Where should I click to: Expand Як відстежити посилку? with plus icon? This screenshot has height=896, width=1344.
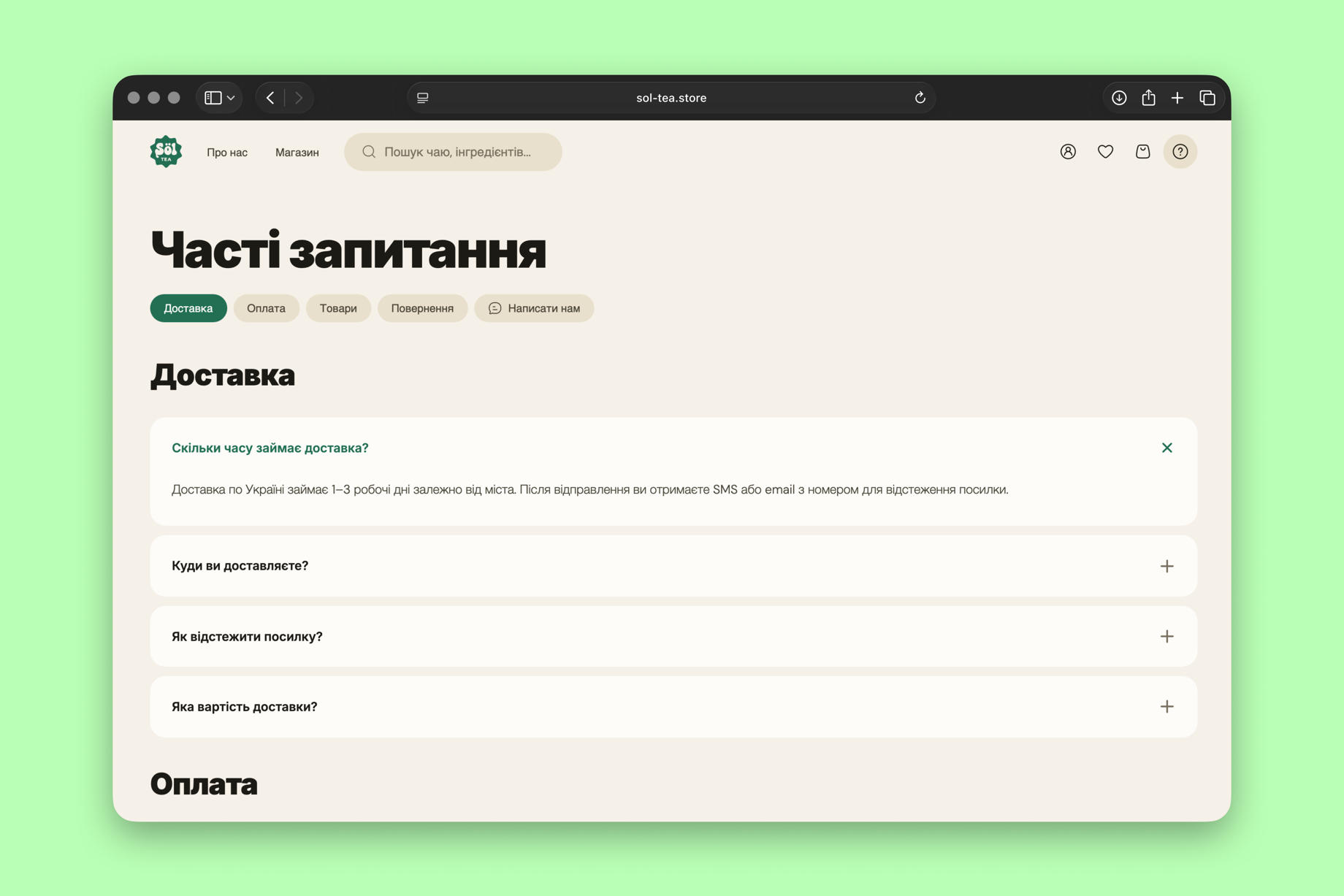tap(1167, 637)
